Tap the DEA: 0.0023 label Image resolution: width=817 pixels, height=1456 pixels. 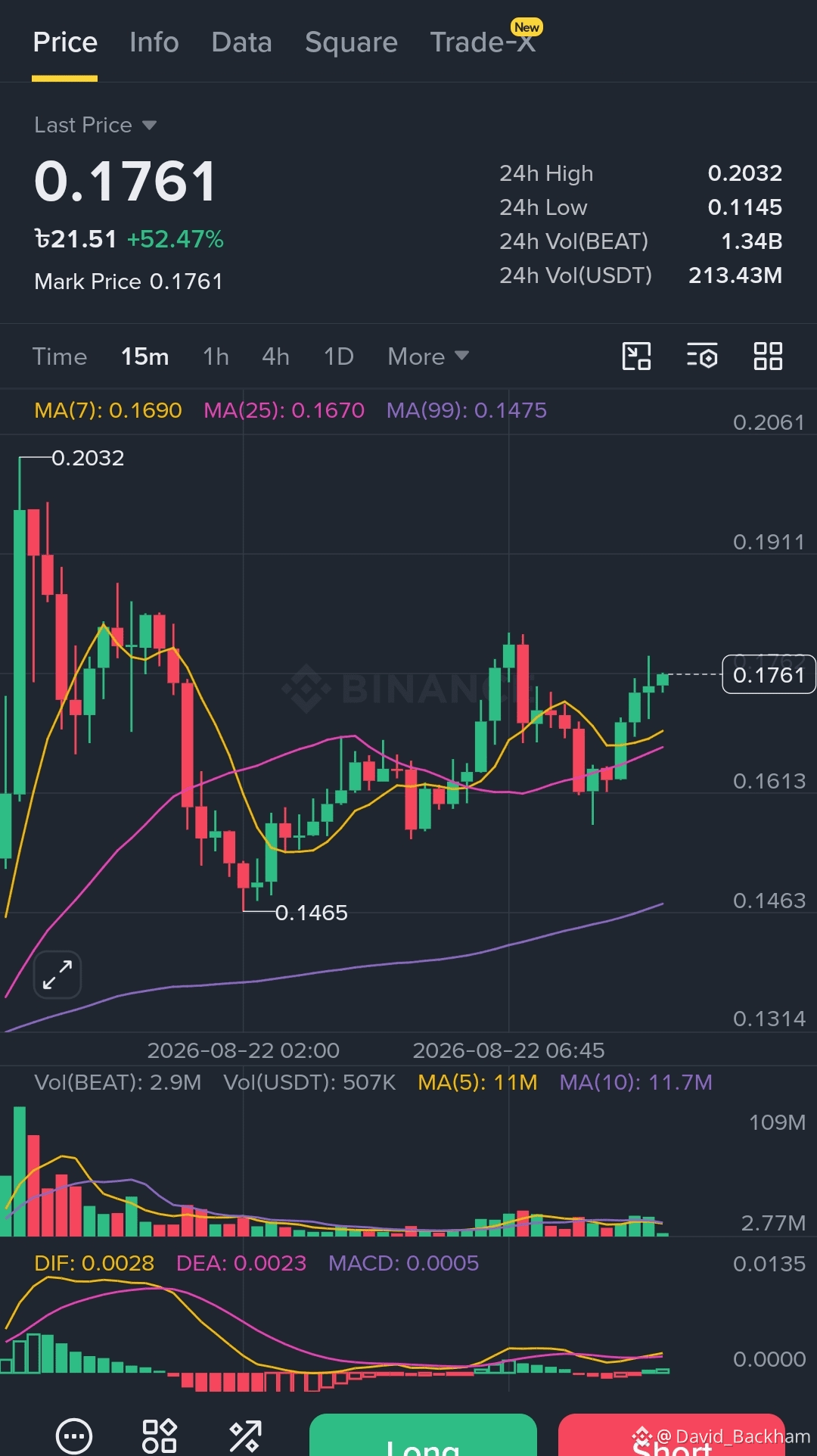241,1263
